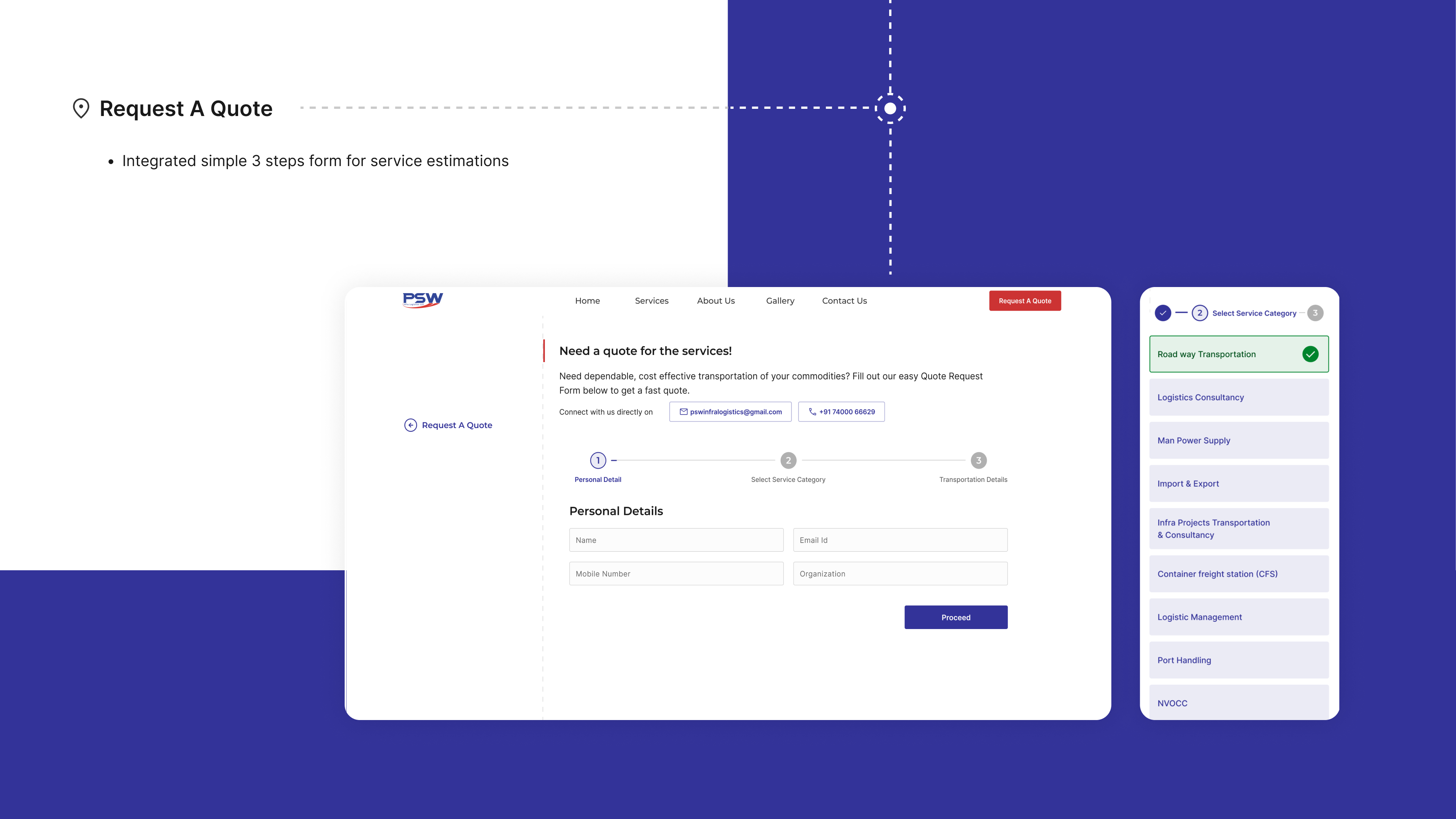
Task: Click the 'Services' menu item in the navbar
Action: [651, 300]
